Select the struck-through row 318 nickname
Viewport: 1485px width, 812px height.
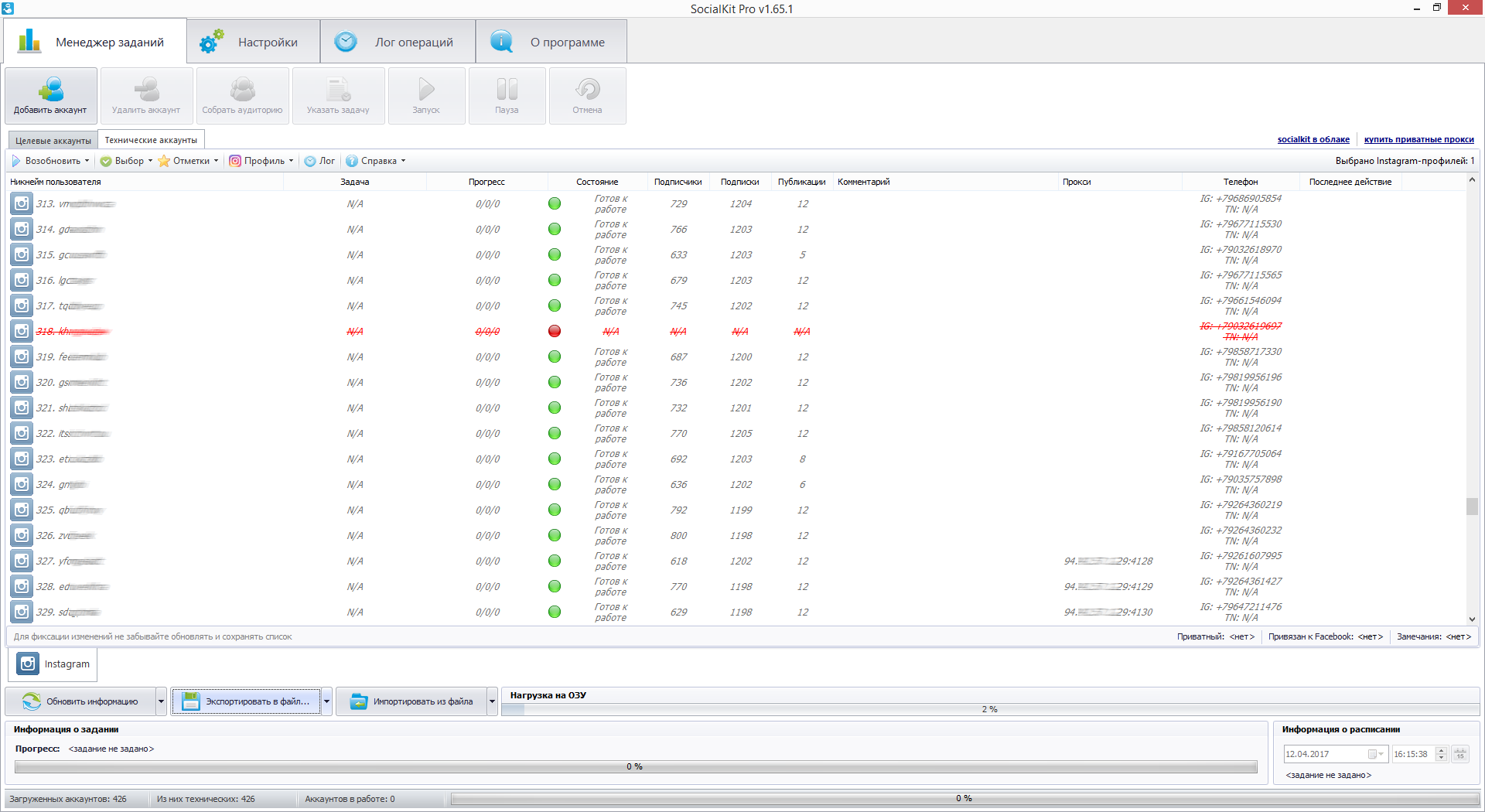(73, 331)
